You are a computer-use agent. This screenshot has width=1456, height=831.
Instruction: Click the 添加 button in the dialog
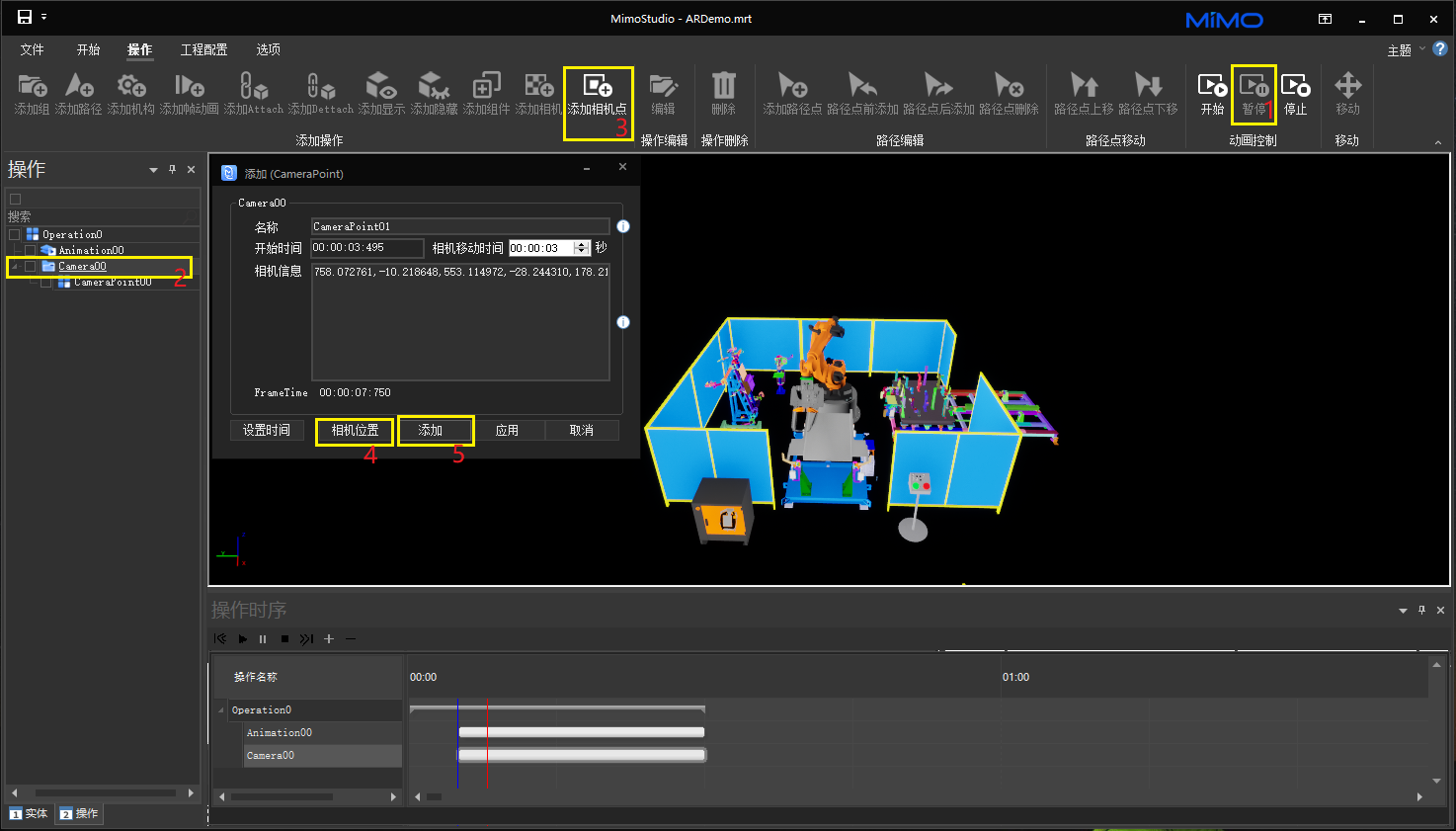(x=431, y=431)
